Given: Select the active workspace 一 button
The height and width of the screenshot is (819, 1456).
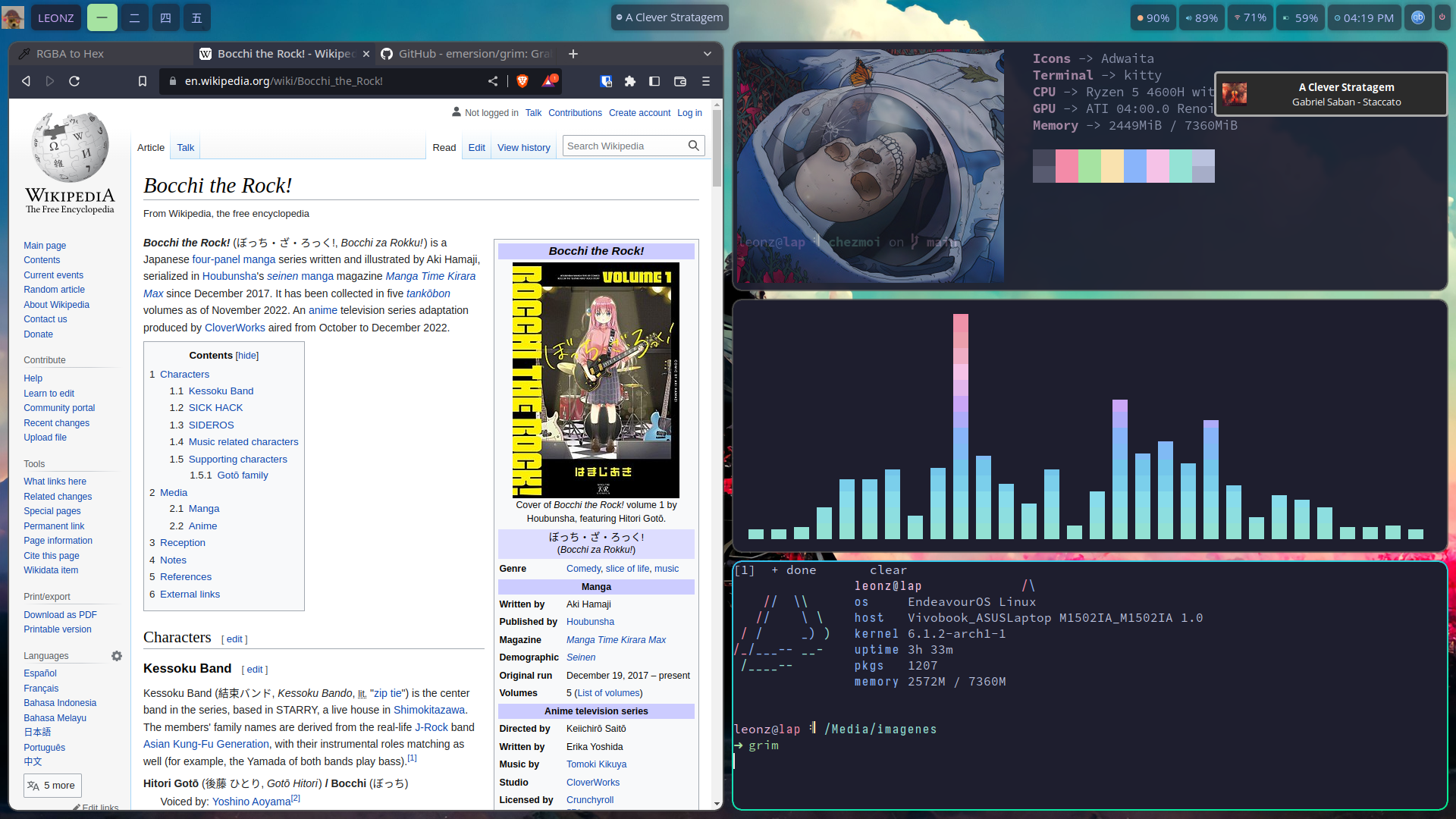Looking at the screenshot, I should (x=102, y=17).
